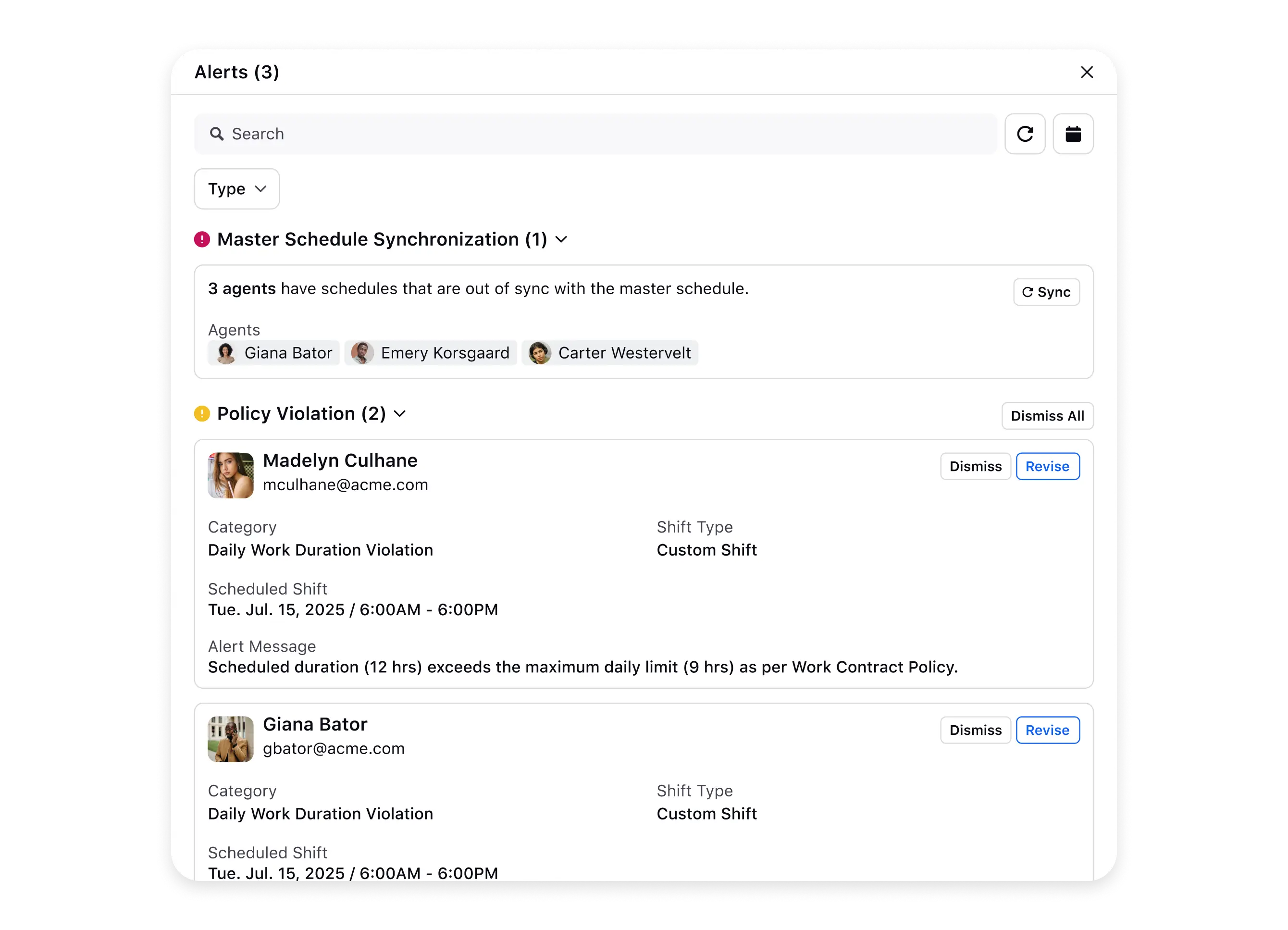Screen dimensions: 1288x930
Task: Dismiss Madelyn Culhane's violation alert
Action: click(x=975, y=467)
